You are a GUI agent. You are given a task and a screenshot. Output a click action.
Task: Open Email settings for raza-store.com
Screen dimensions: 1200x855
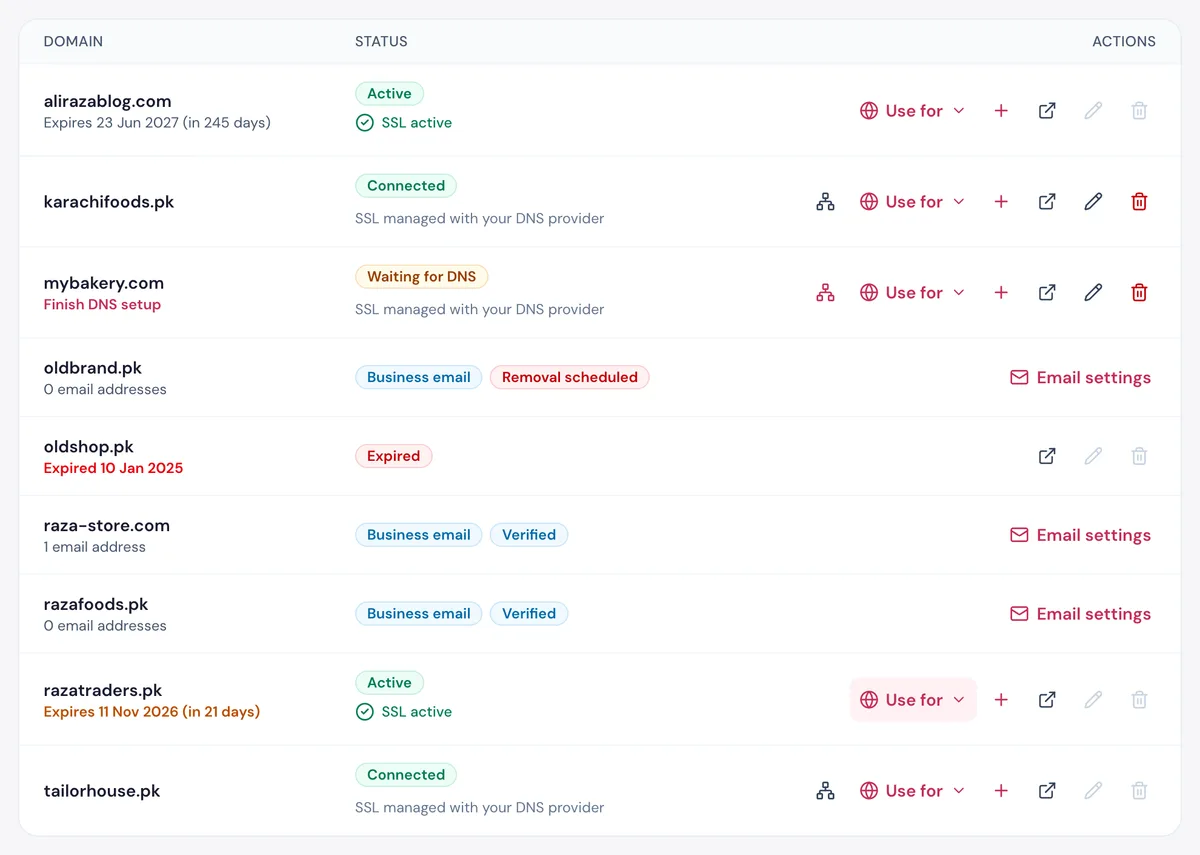(1080, 535)
